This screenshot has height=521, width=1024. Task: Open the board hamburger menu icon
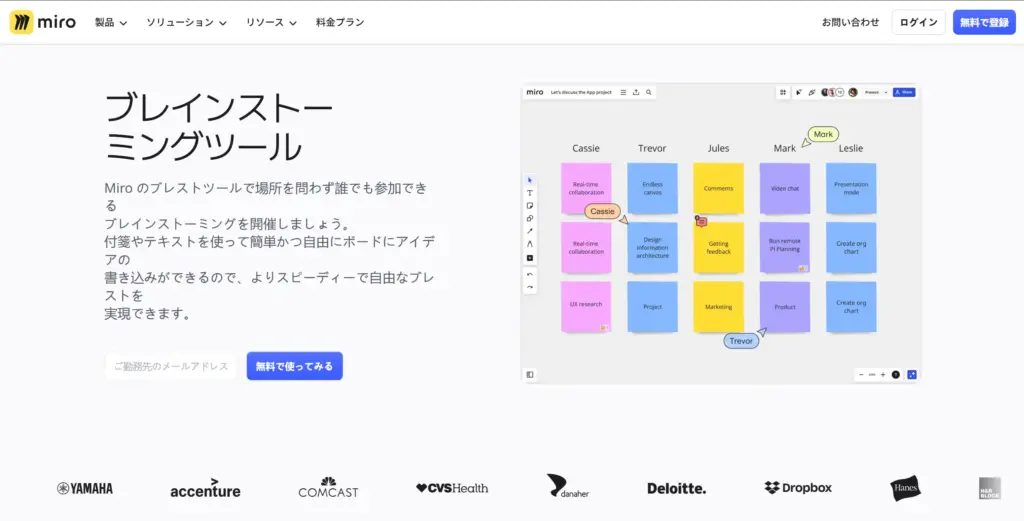[624, 92]
